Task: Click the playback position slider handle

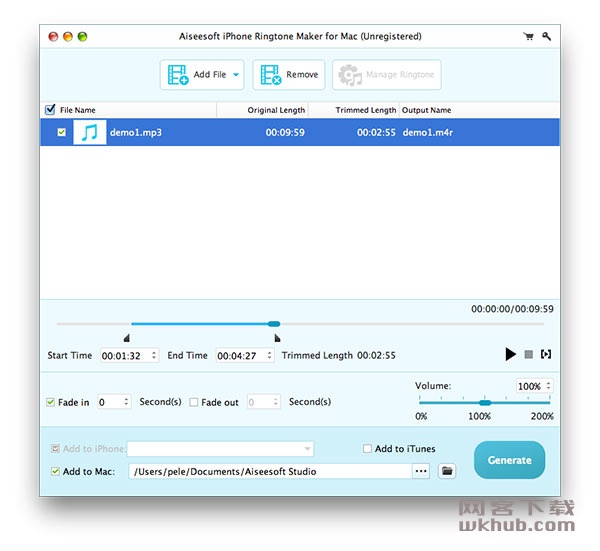Action: pyautogui.click(x=274, y=324)
